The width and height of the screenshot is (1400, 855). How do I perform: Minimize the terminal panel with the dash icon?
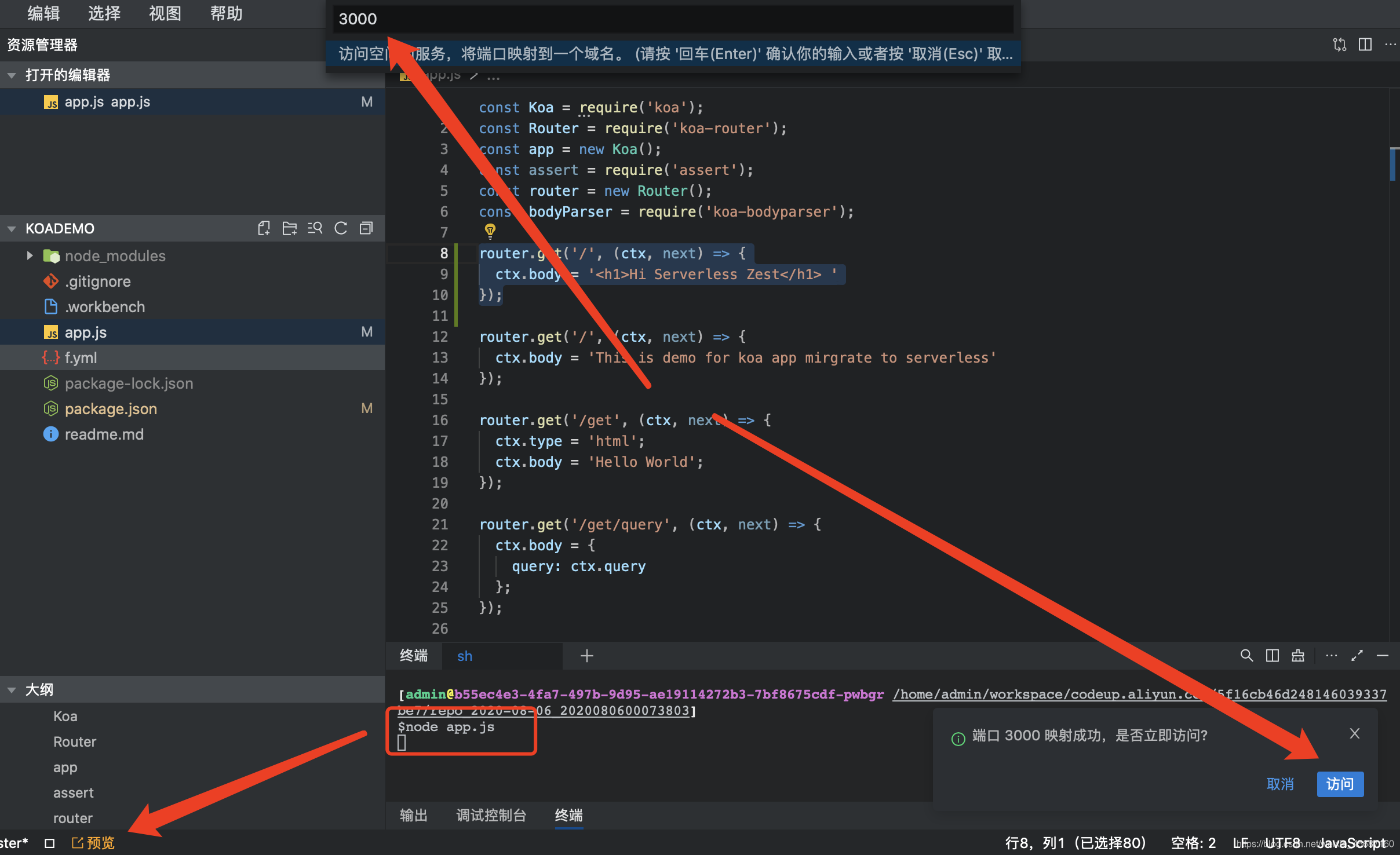click(1383, 655)
